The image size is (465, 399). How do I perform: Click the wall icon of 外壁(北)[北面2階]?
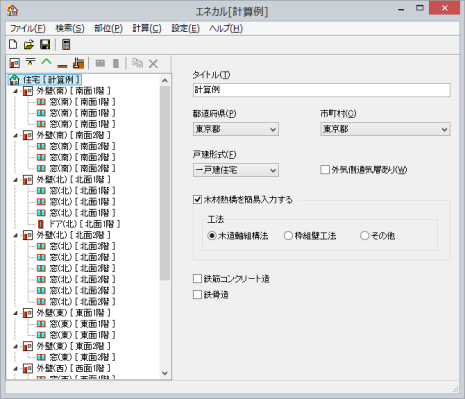28,235
